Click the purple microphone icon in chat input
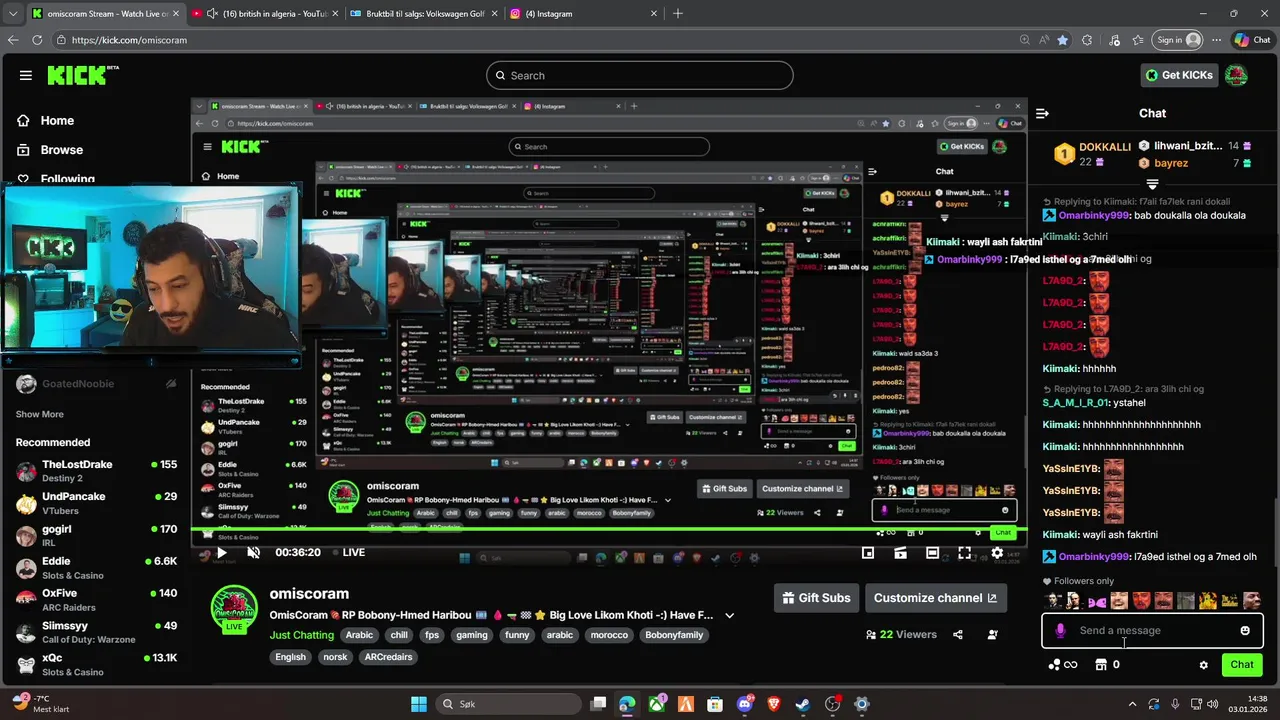 click(1060, 631)
